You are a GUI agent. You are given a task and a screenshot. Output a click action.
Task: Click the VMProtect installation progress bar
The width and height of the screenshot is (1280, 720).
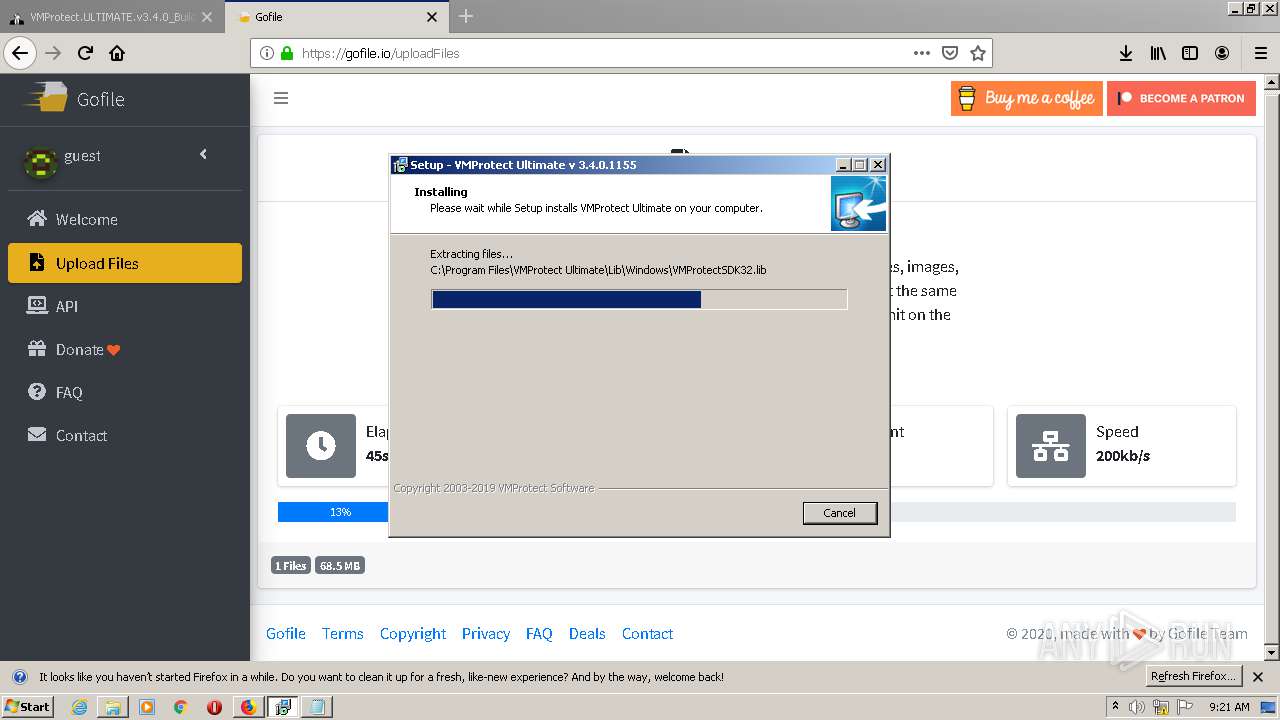639,299
